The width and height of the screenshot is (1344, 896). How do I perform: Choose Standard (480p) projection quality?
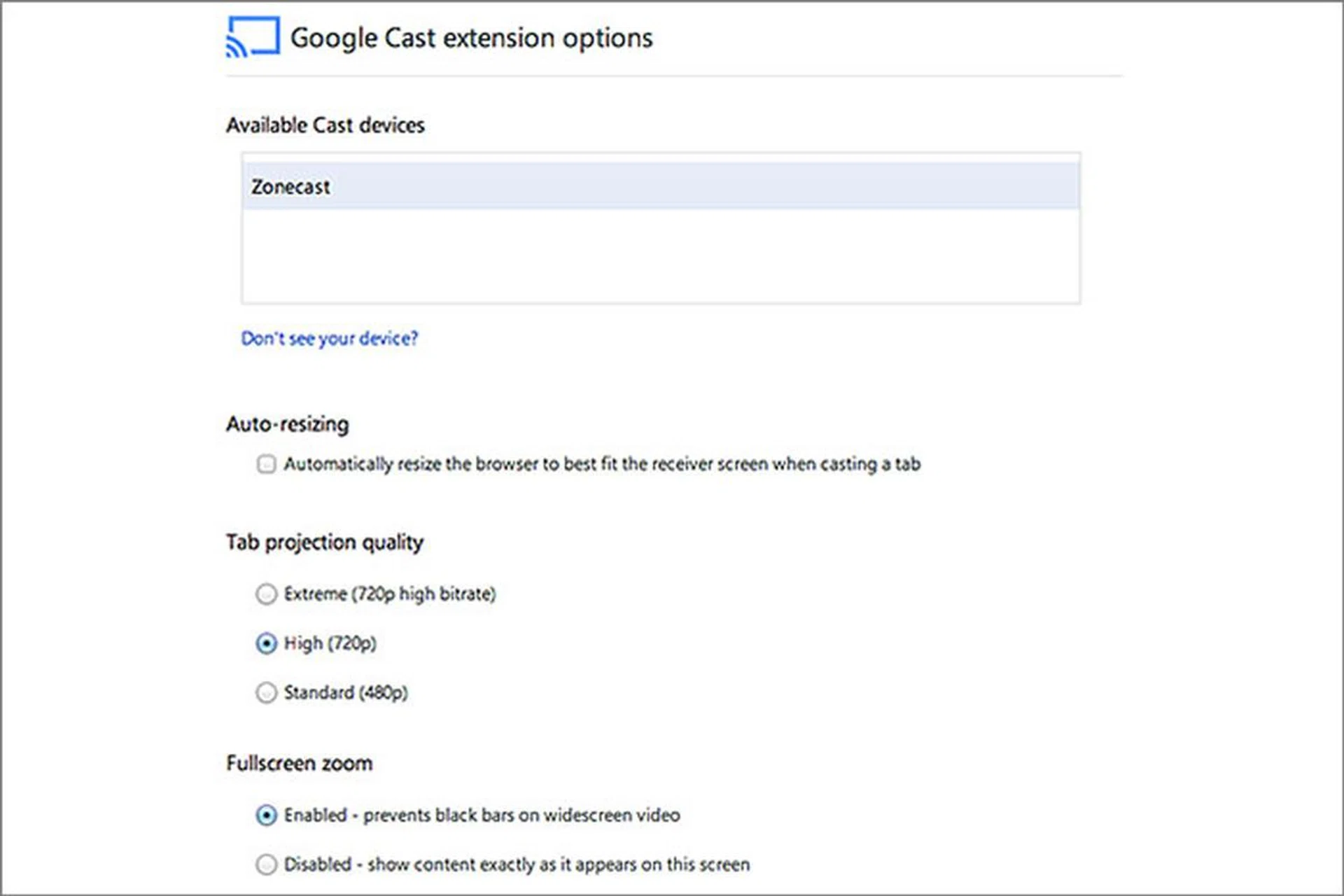[266, 693]
